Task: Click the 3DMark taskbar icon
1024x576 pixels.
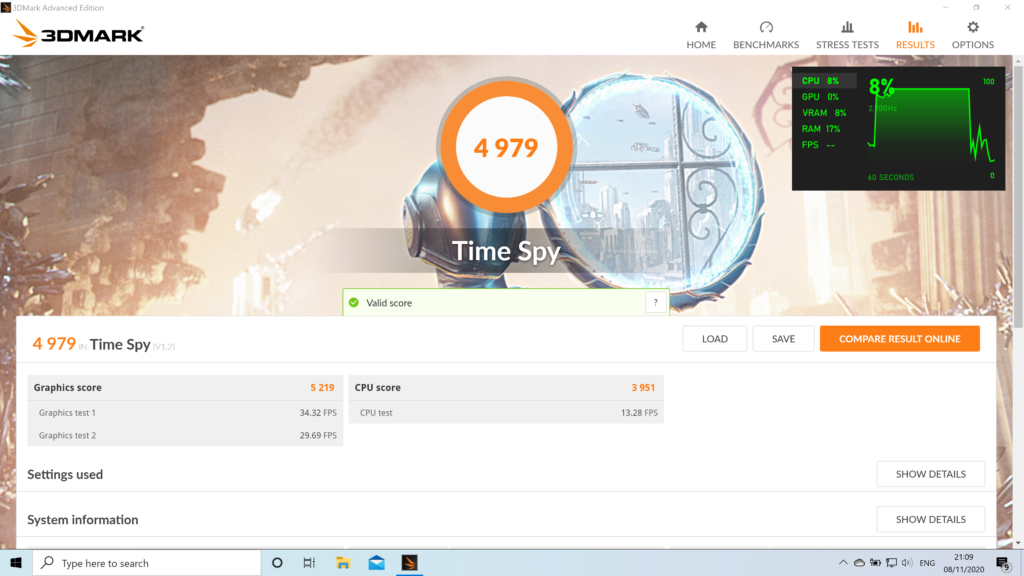Action: 409,562
